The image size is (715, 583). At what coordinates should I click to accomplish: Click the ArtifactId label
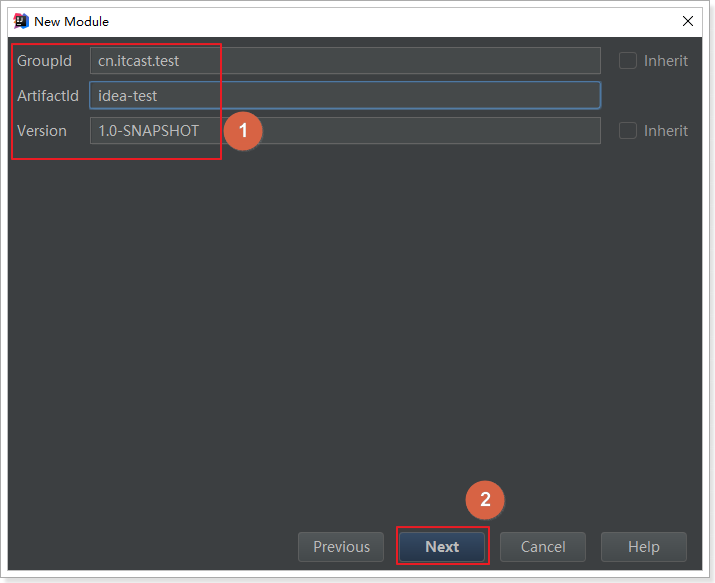point(48,96)
